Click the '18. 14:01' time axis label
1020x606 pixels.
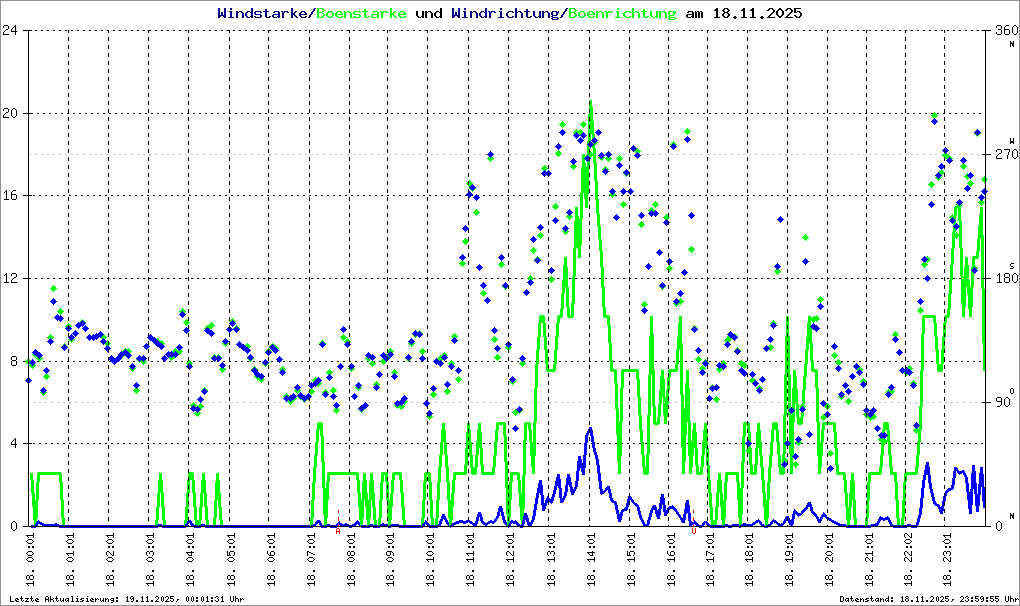pyautogui.click(x=591, y=561)
